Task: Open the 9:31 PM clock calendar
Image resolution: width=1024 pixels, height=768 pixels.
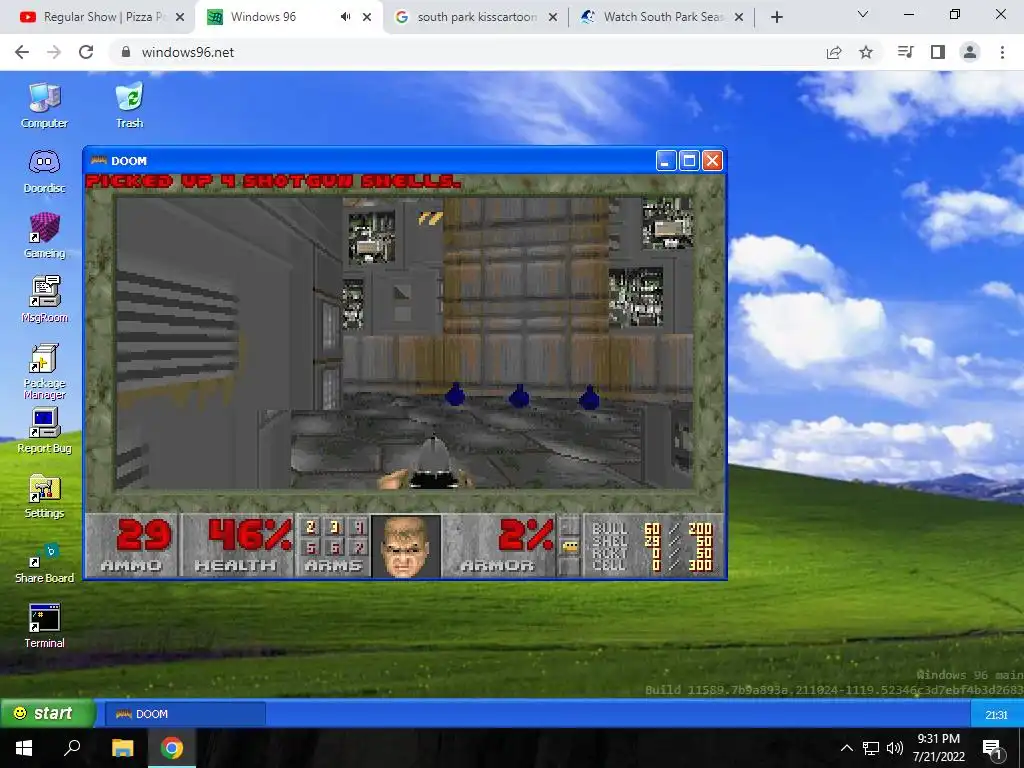Action: coord(938,748)
